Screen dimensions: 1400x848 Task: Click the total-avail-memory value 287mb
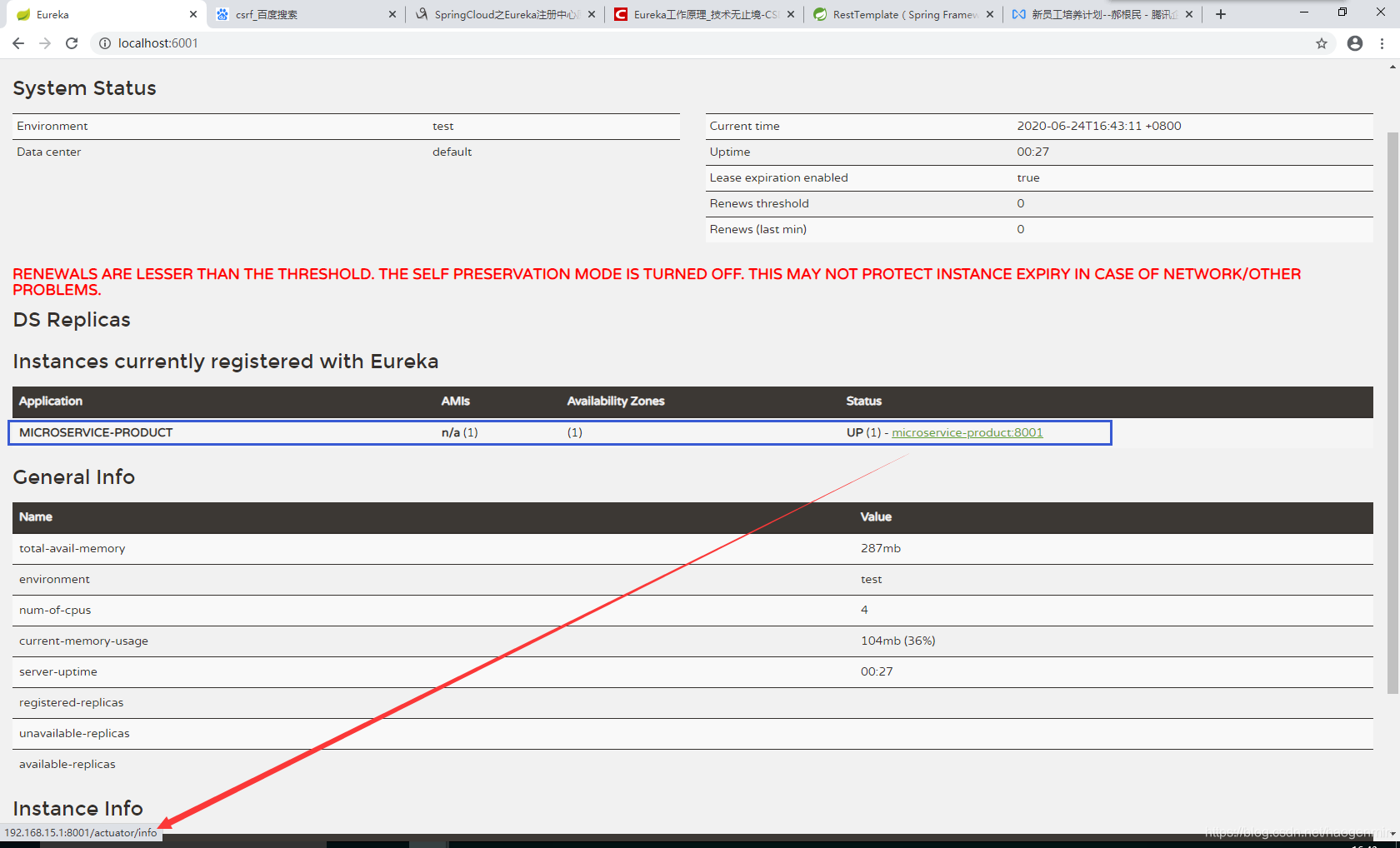(x=881, y=548)
